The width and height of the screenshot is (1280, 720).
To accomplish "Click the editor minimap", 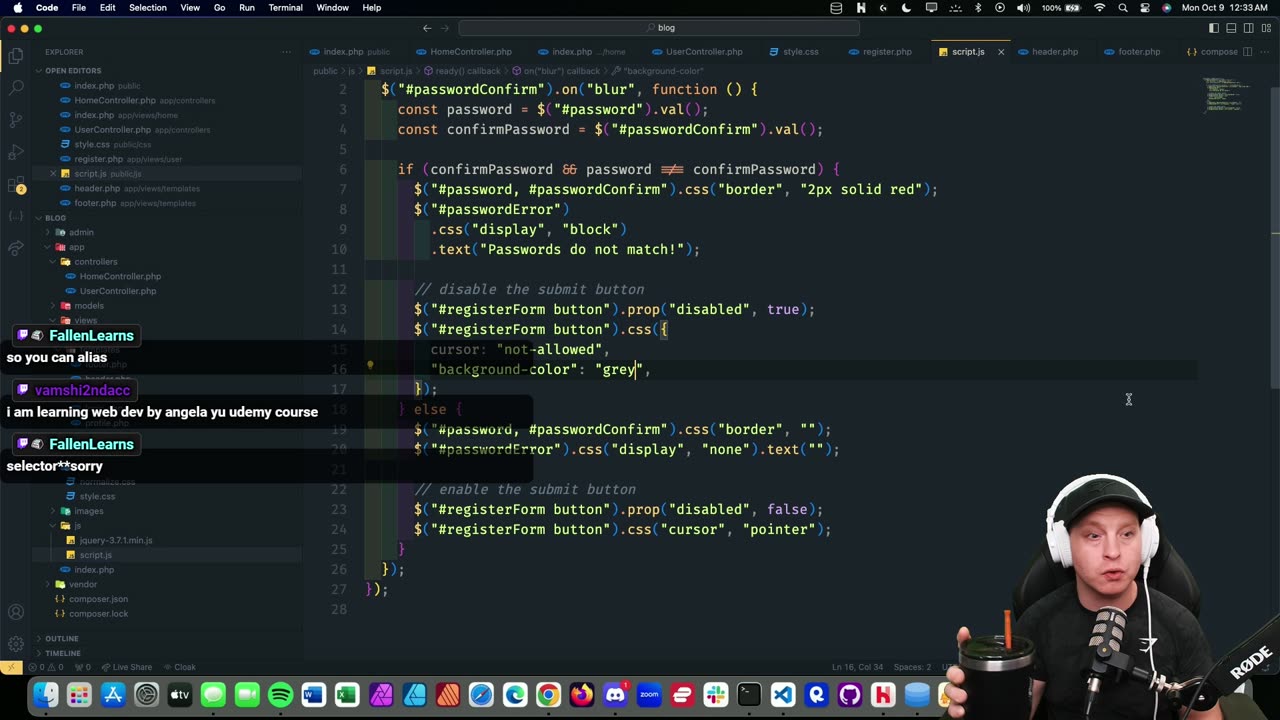I will pyautogui.click(x=1222, y=95).
